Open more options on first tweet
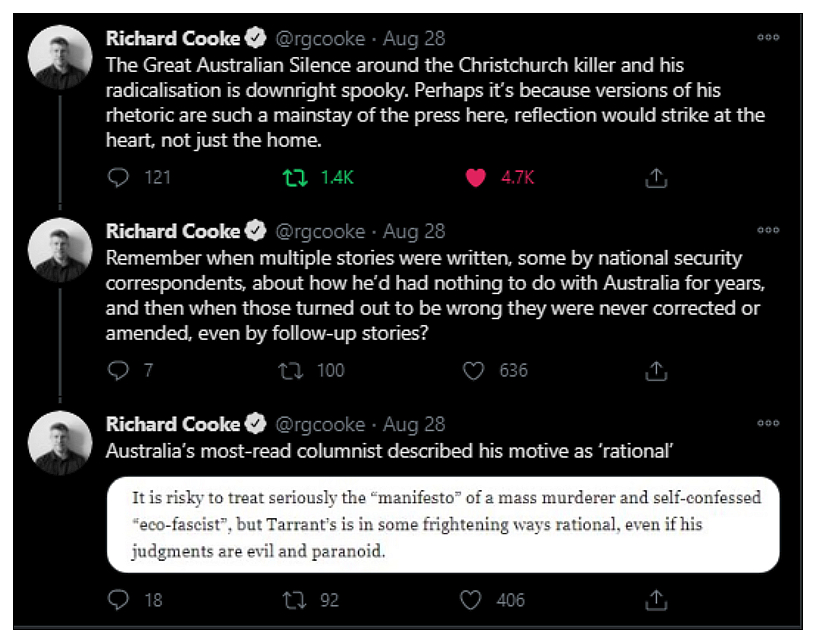The height and width of the screenshot is (643, 816). point(768,38)
